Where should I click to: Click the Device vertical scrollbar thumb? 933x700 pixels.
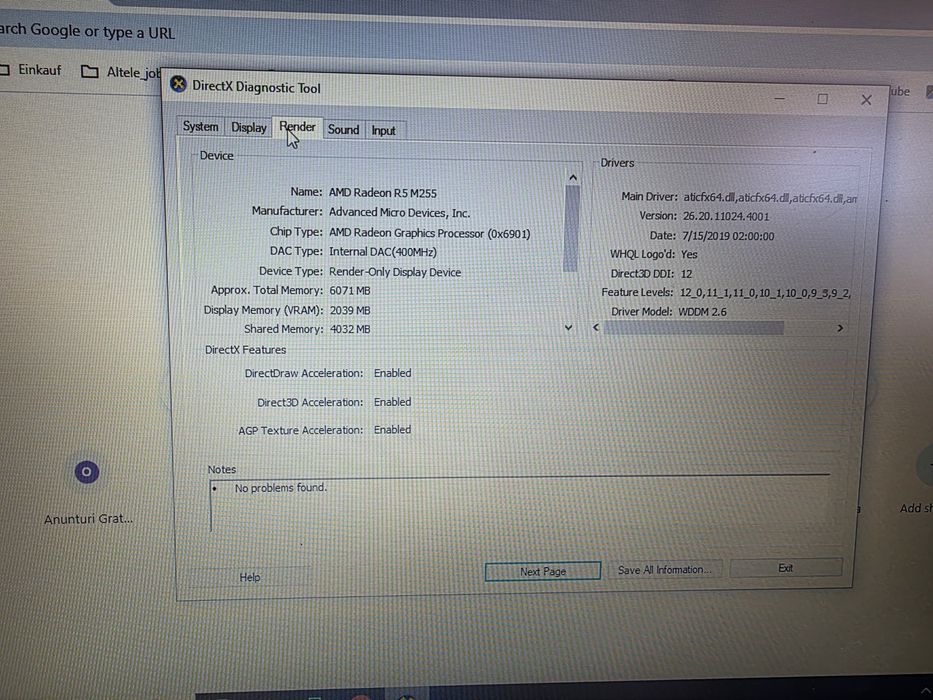(x=571, y=229)
